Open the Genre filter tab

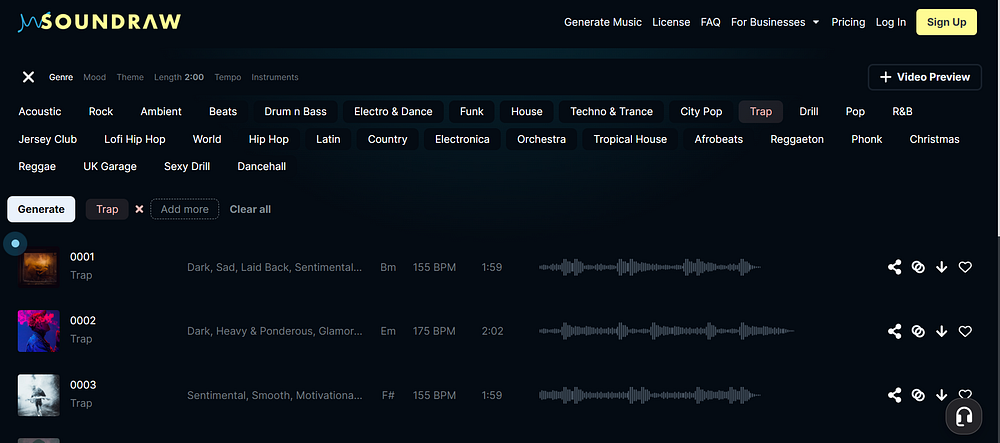click(x=61, y=77)
